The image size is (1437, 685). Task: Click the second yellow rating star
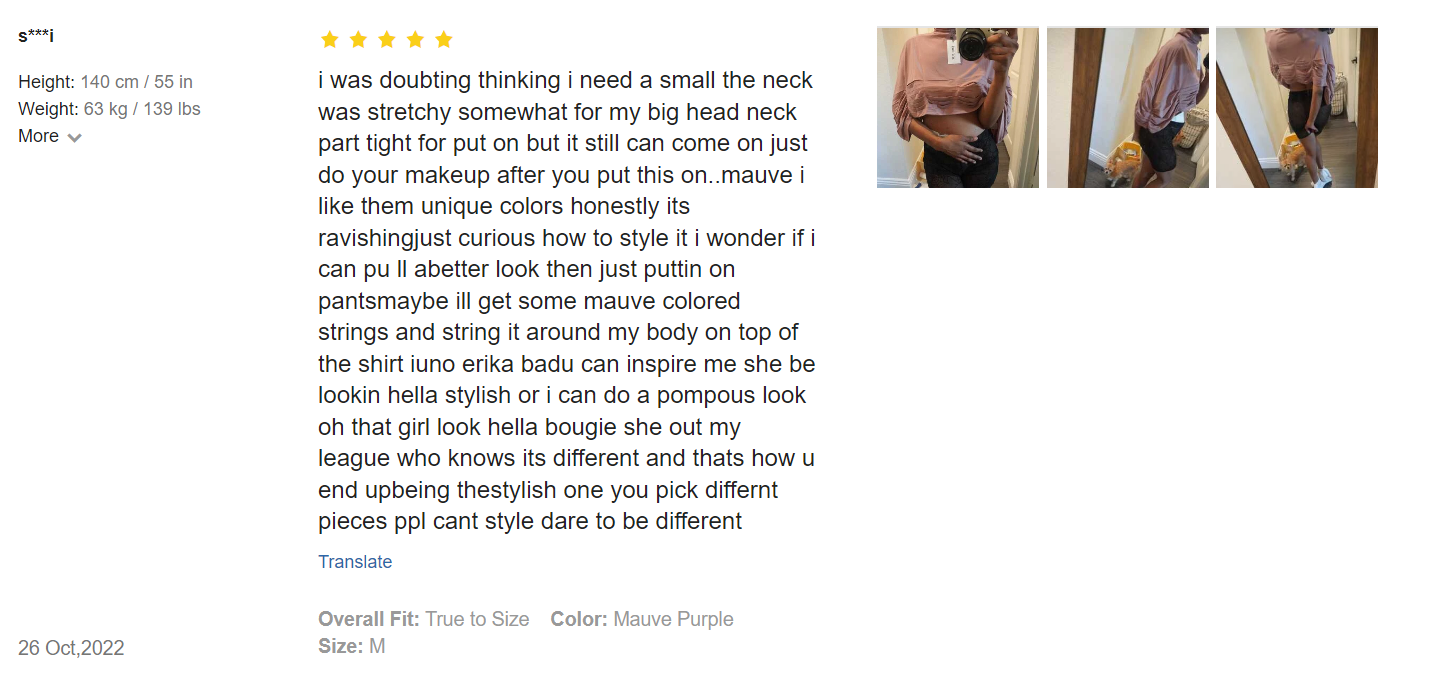tap(358, 40)
